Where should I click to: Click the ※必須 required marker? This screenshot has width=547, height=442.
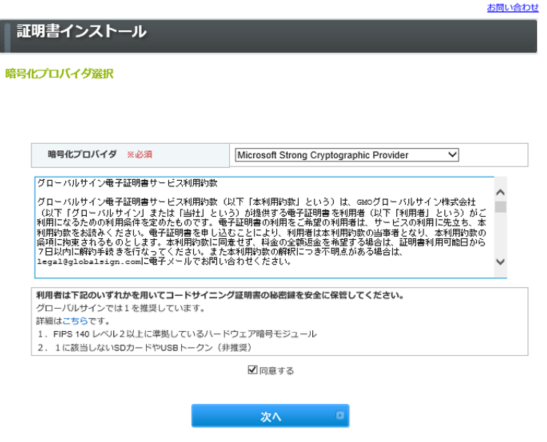pyautogui.click(x=140, y=154)
